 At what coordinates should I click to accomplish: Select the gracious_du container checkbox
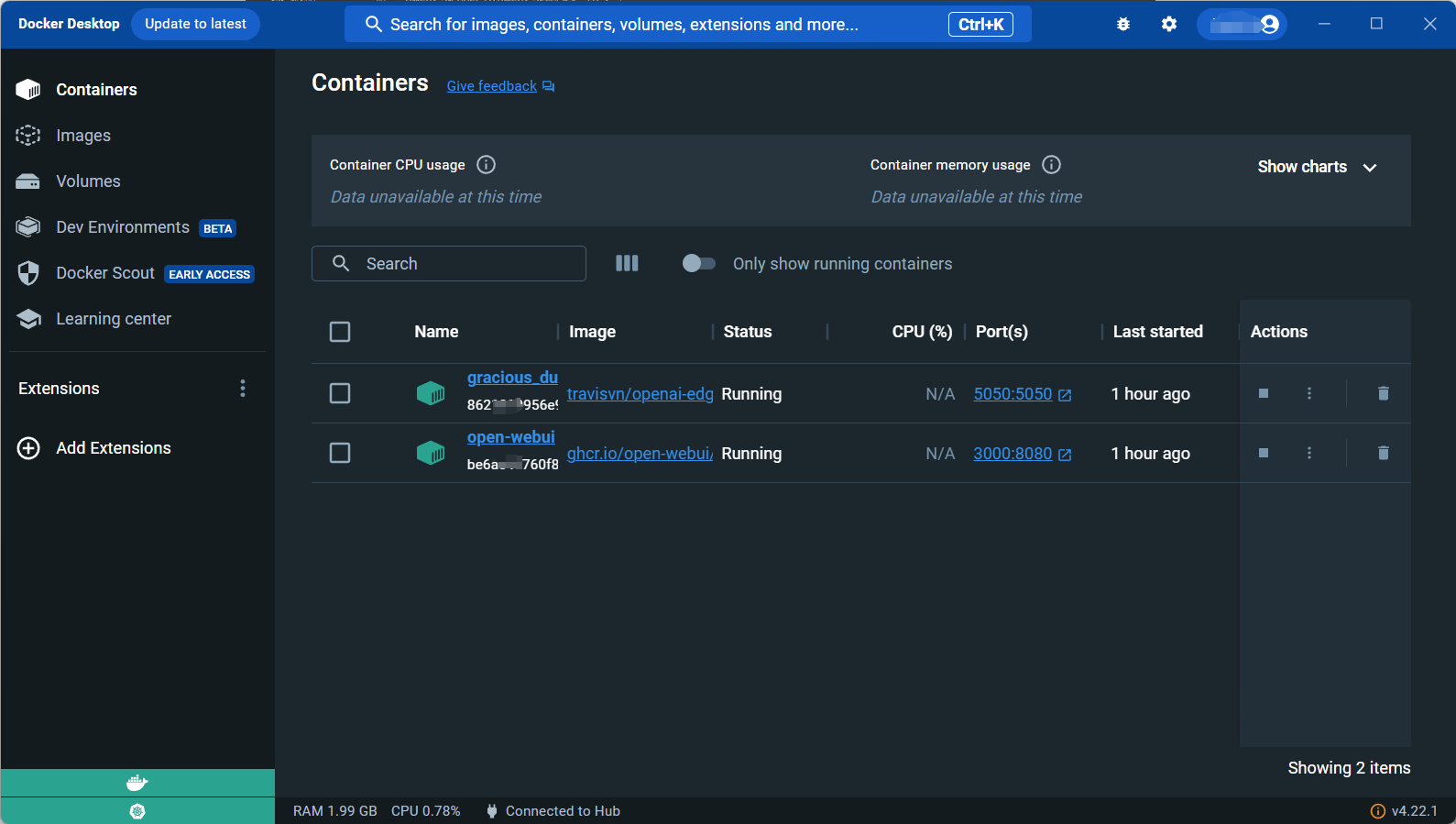pos(340,393)
